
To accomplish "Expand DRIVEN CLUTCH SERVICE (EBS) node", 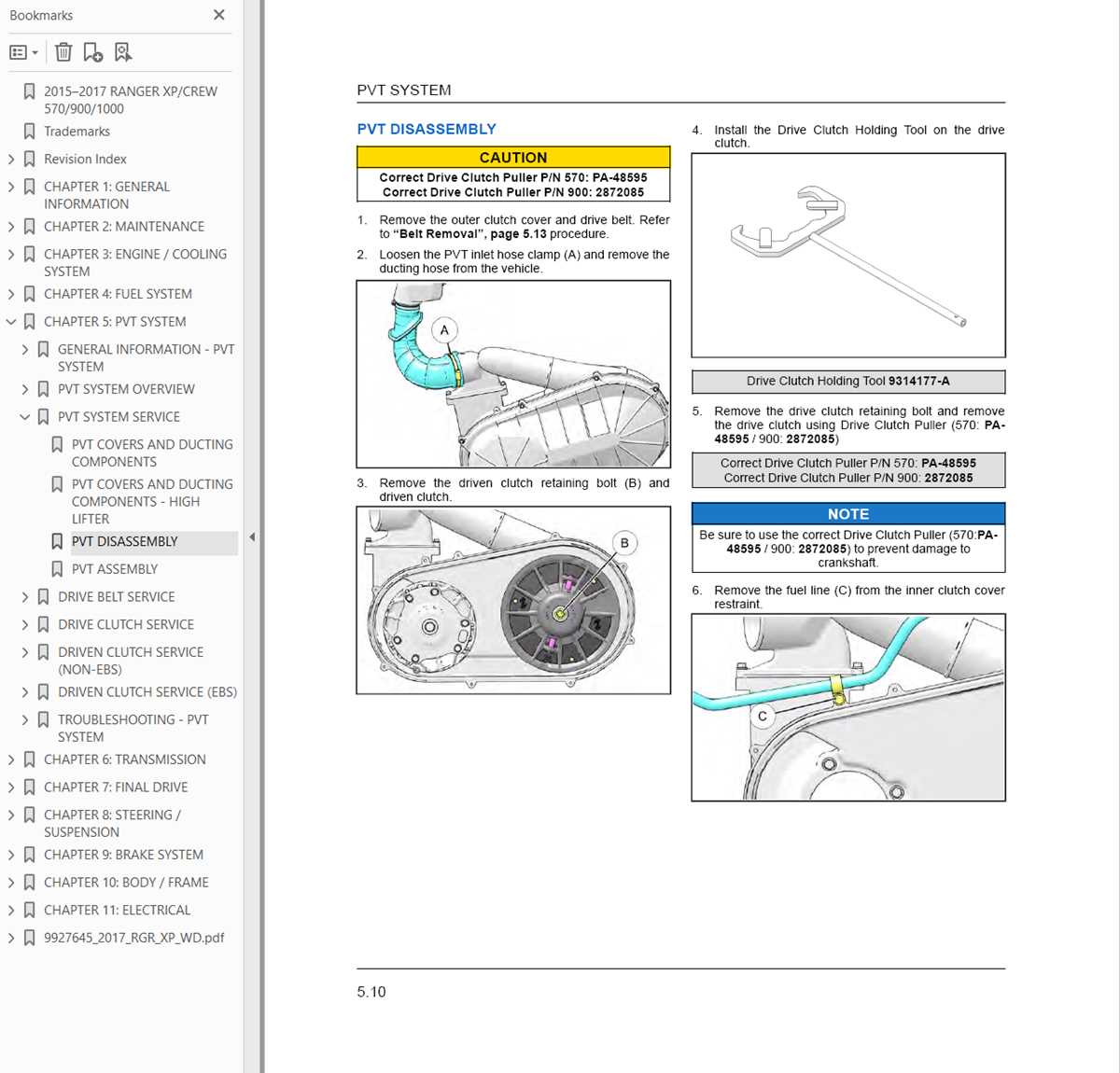I will click(x=25, y=692).
